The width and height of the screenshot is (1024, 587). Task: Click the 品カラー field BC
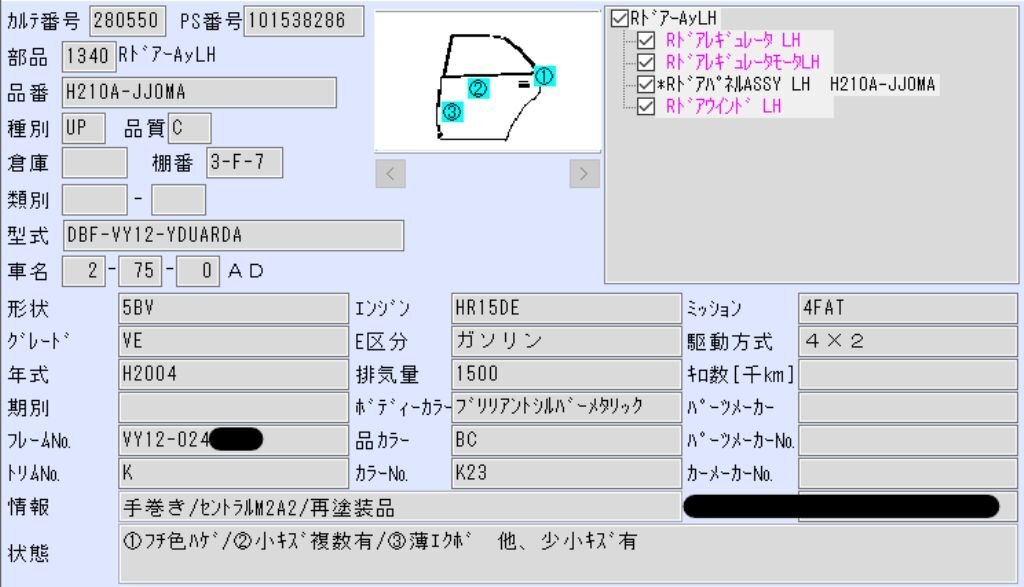tap(566, 440)
